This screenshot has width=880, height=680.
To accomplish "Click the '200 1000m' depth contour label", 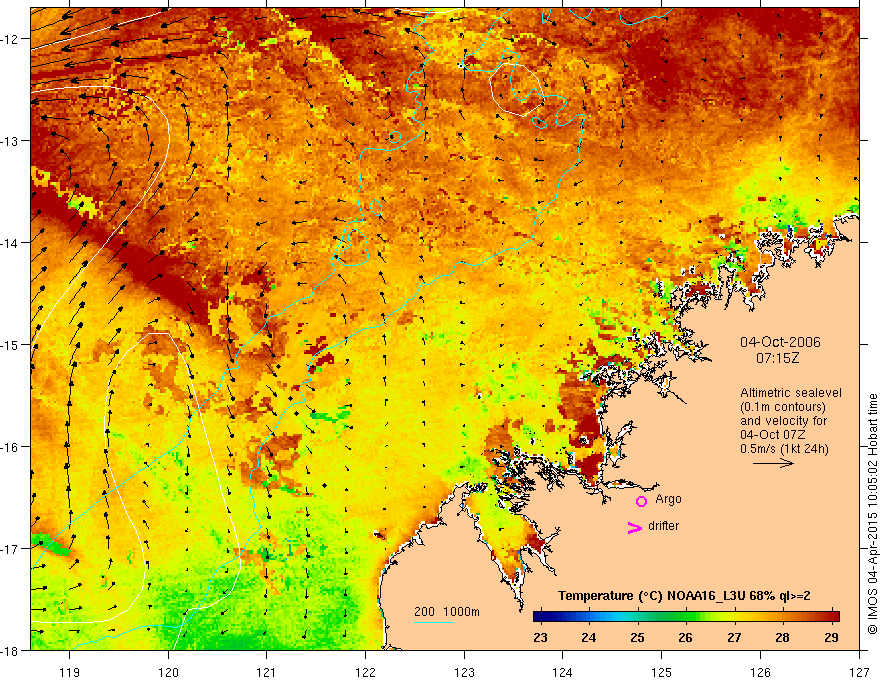I will click(x=447, y=612).
